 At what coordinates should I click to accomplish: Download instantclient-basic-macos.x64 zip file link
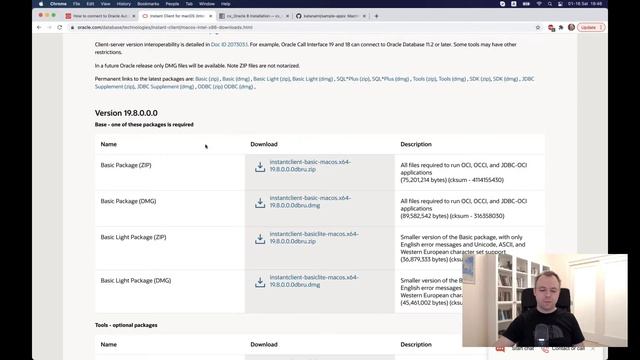[x=310, y=165]
